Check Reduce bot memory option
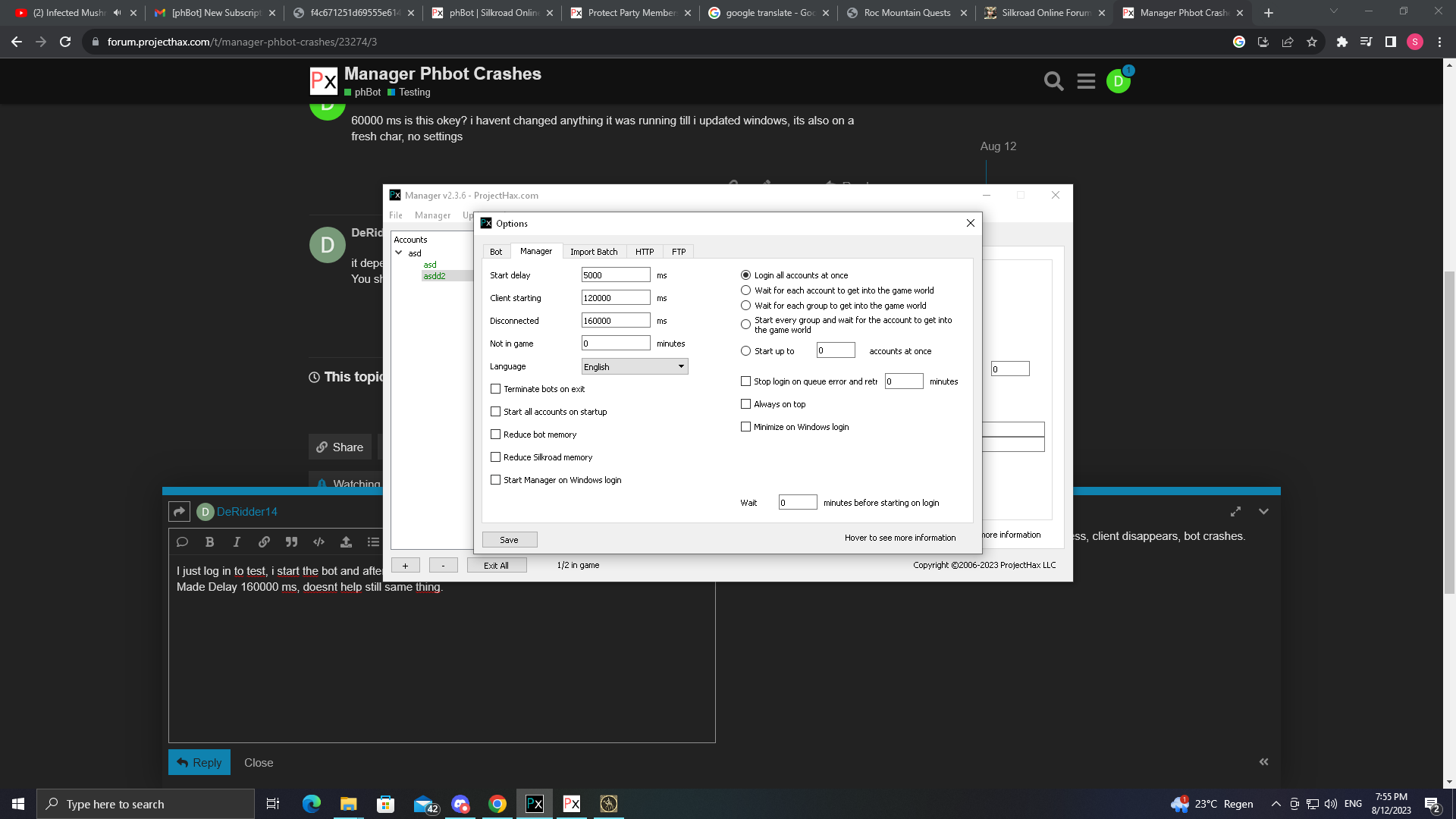 (496, 435)
